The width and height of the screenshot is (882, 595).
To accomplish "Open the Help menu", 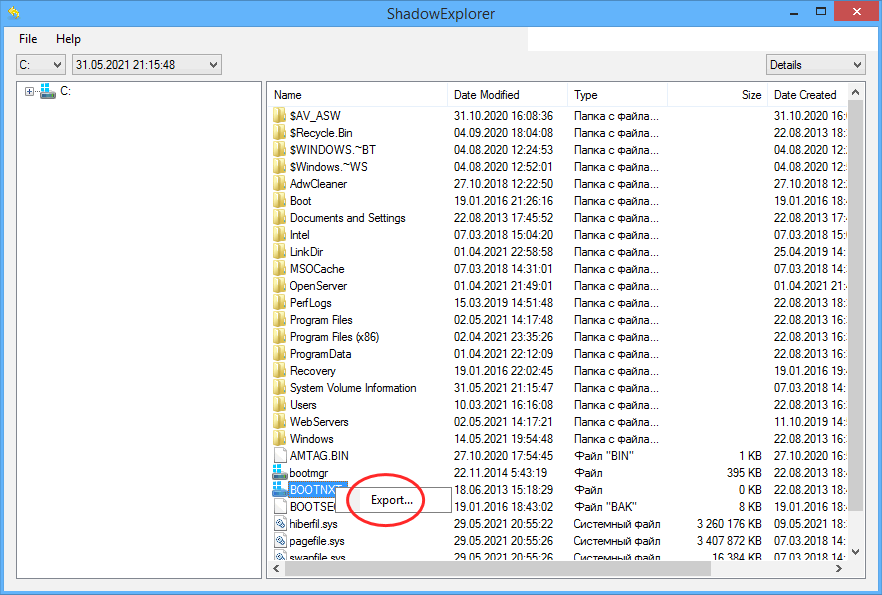I will [x=68, y=39].
